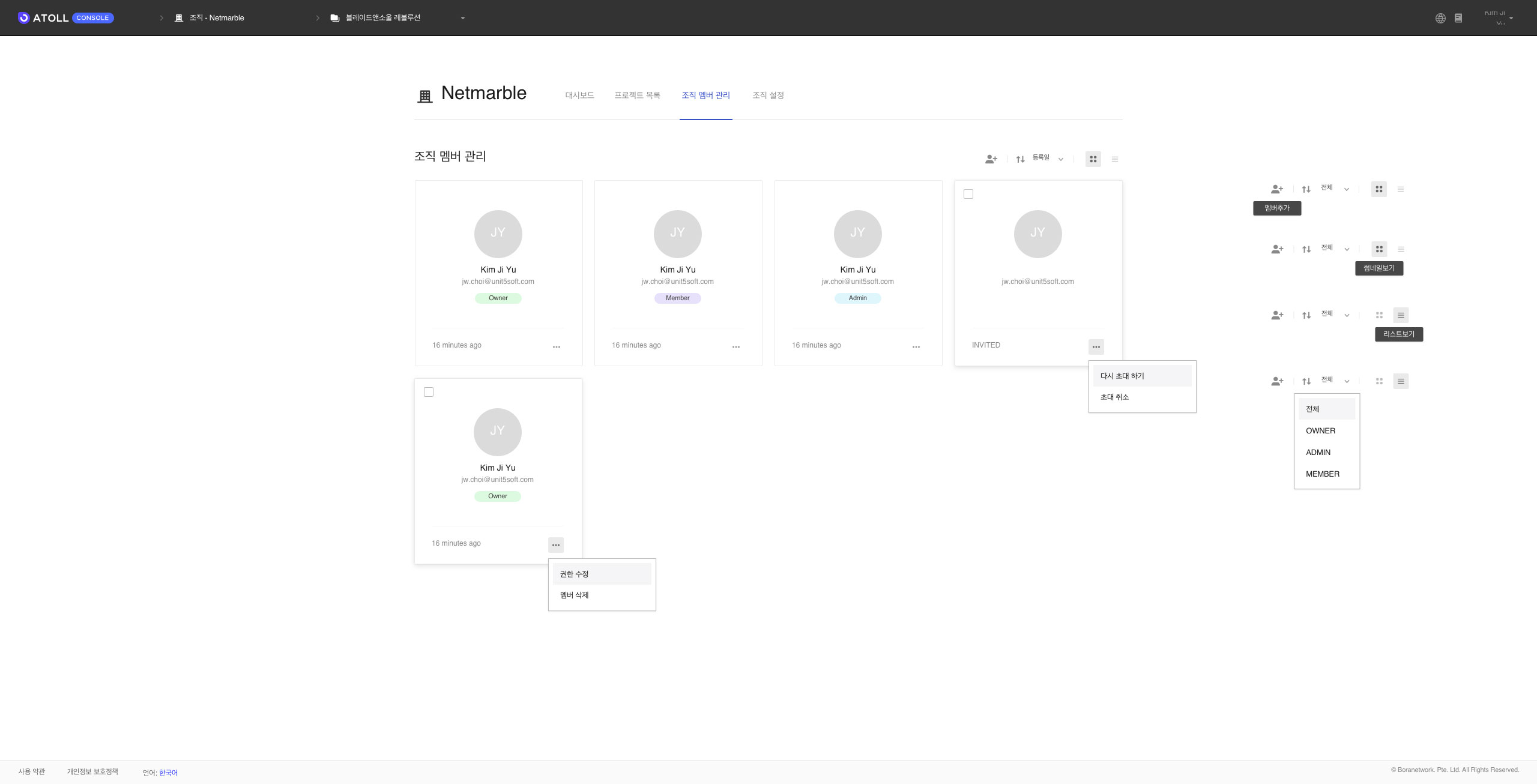
Task: Check the checkbox on the bottom Owner card
Action: [428, 392]
